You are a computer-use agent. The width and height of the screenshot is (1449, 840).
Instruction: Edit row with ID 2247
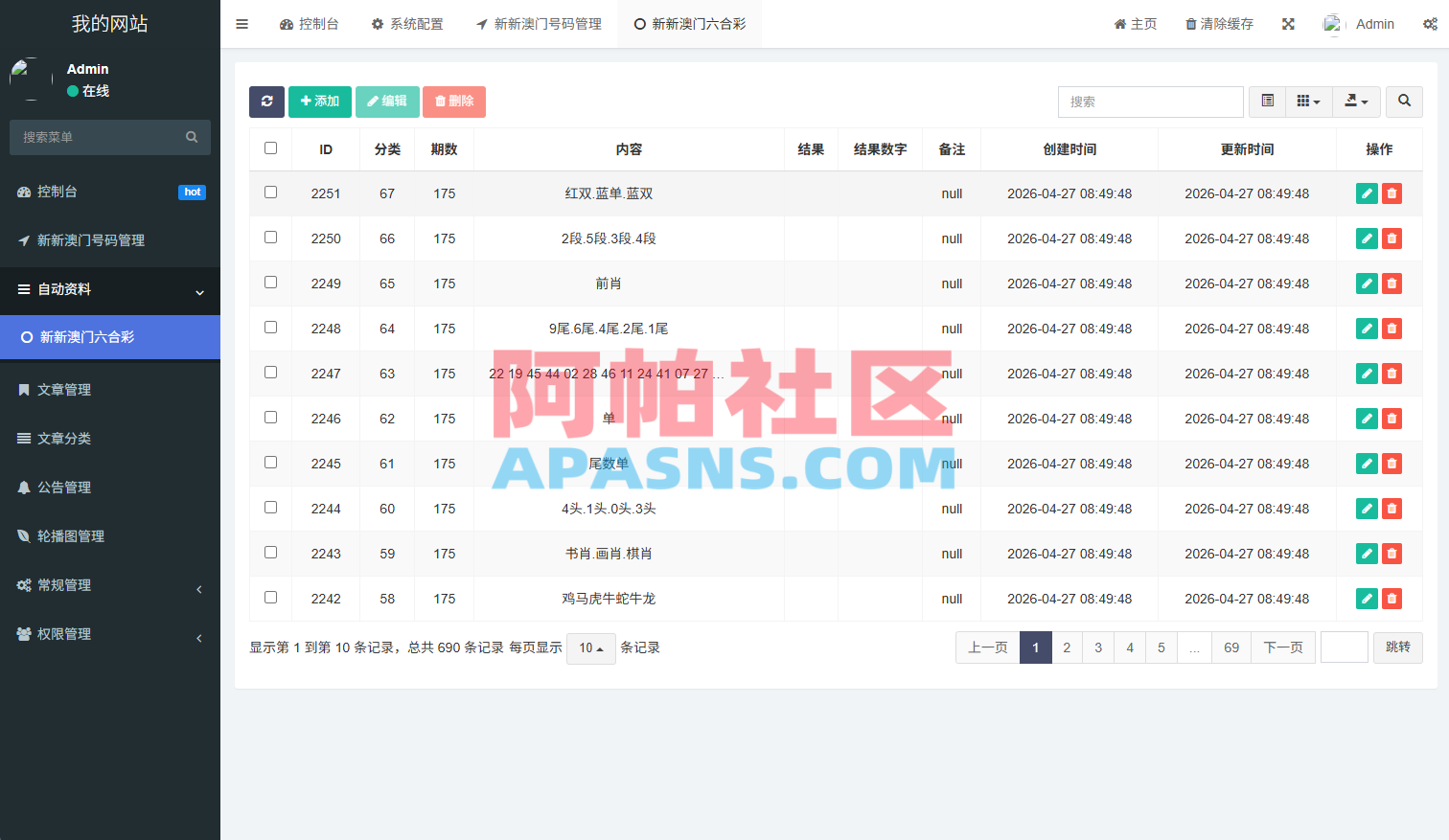(1367, 374)
